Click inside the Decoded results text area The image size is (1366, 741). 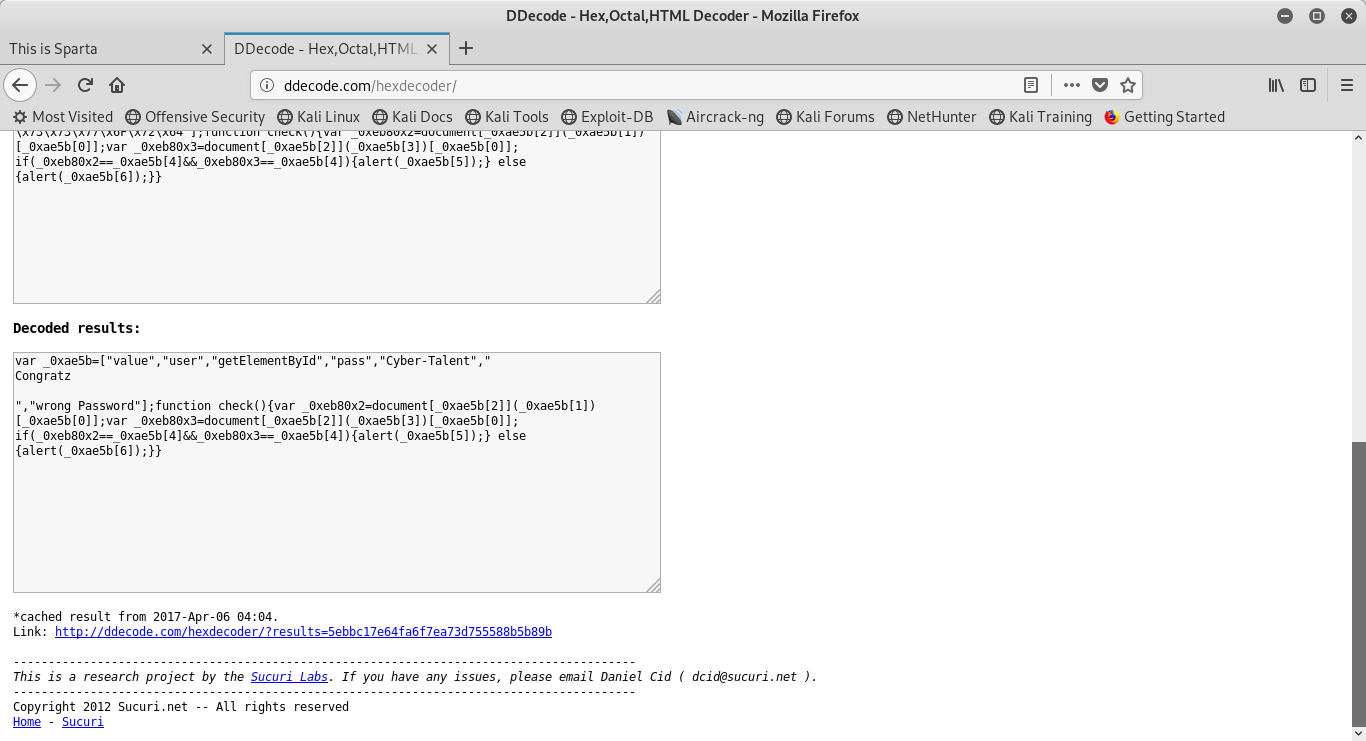336,520
